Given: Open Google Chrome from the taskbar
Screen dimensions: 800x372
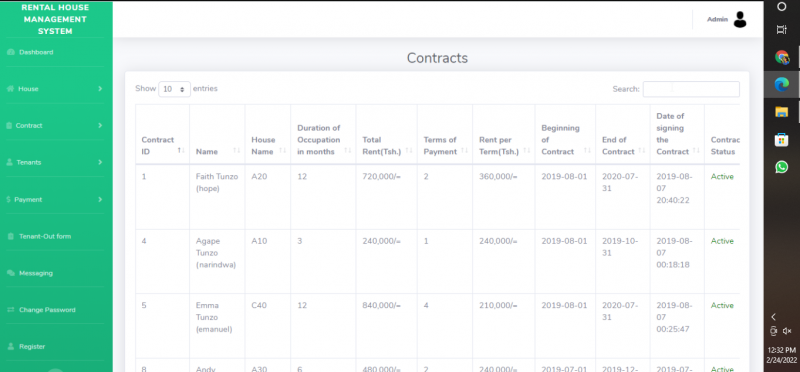Looking at the screenshot, I should (781, 57).
